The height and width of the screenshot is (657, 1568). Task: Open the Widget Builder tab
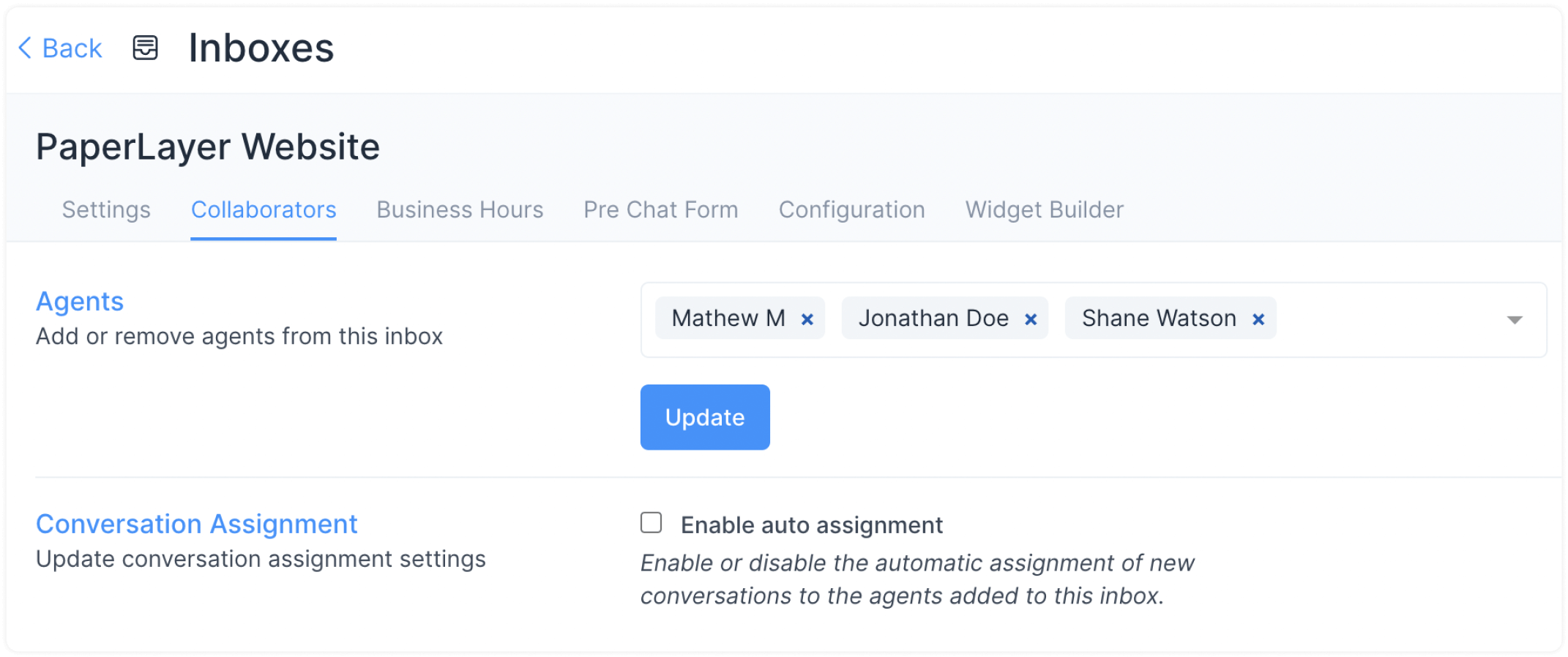[x=1044, y=210]
